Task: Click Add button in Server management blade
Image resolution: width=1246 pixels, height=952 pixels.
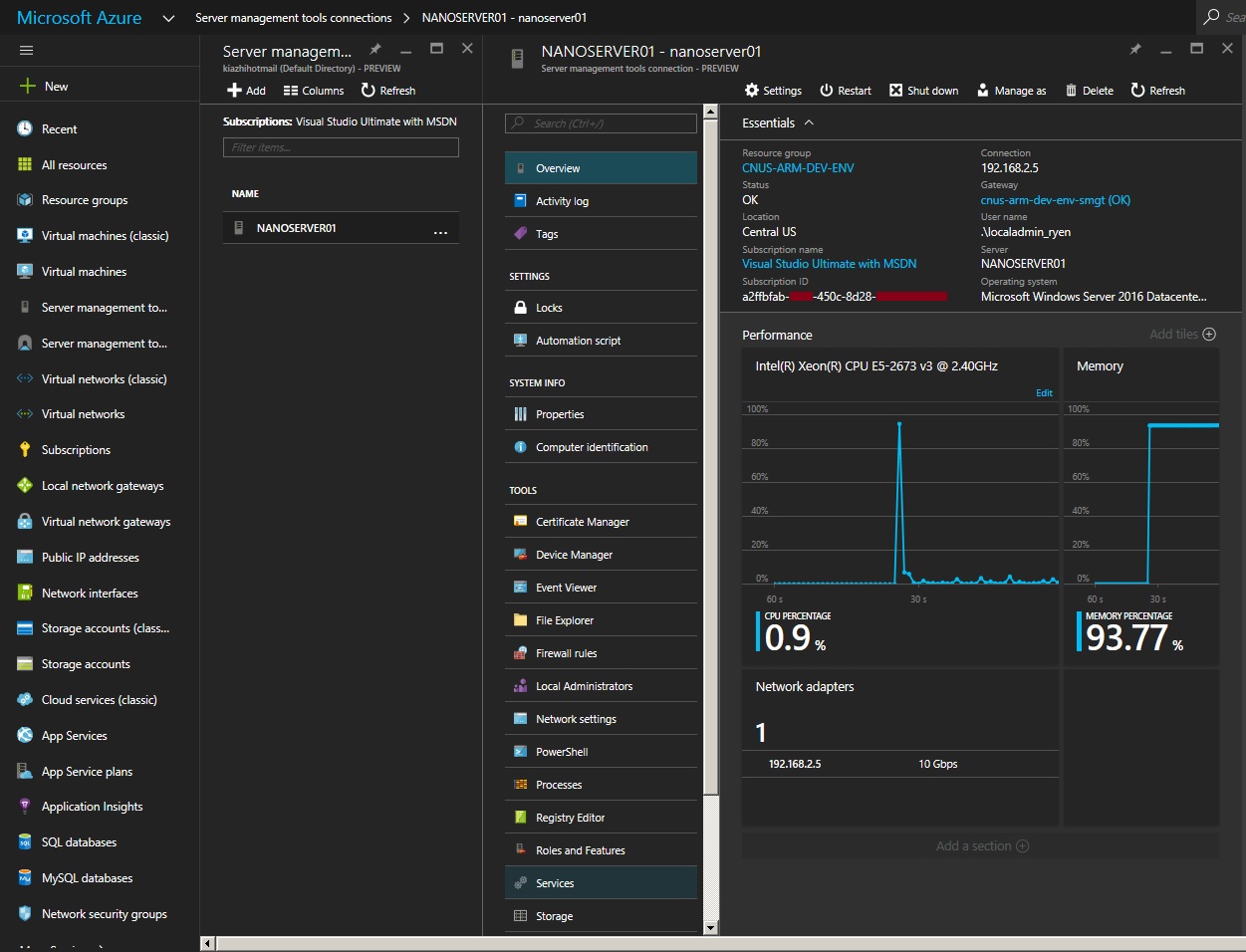Action: pyautogui.click(x=246, y=90)
